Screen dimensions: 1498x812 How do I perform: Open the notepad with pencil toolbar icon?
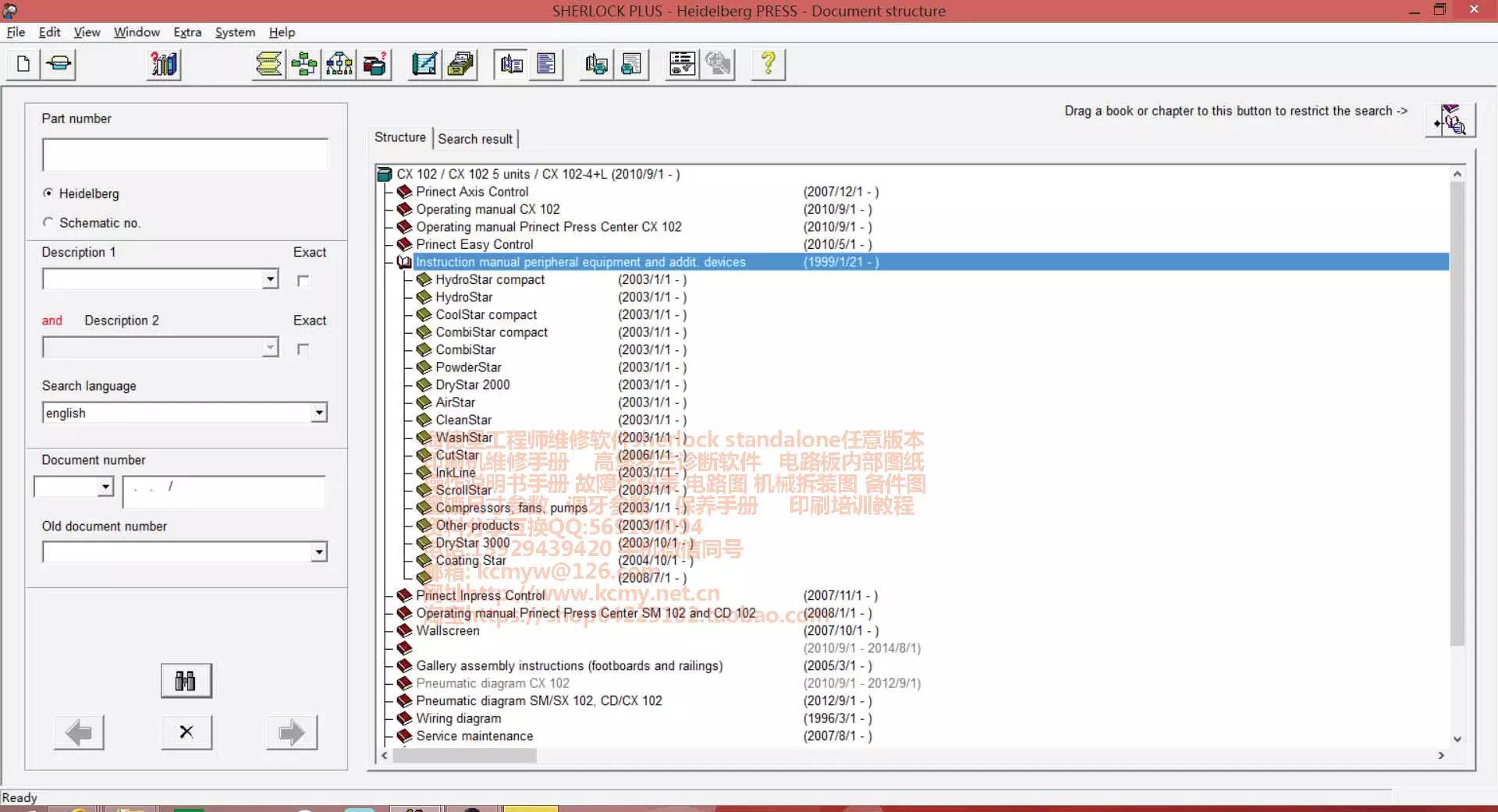[x=425, y=64]
